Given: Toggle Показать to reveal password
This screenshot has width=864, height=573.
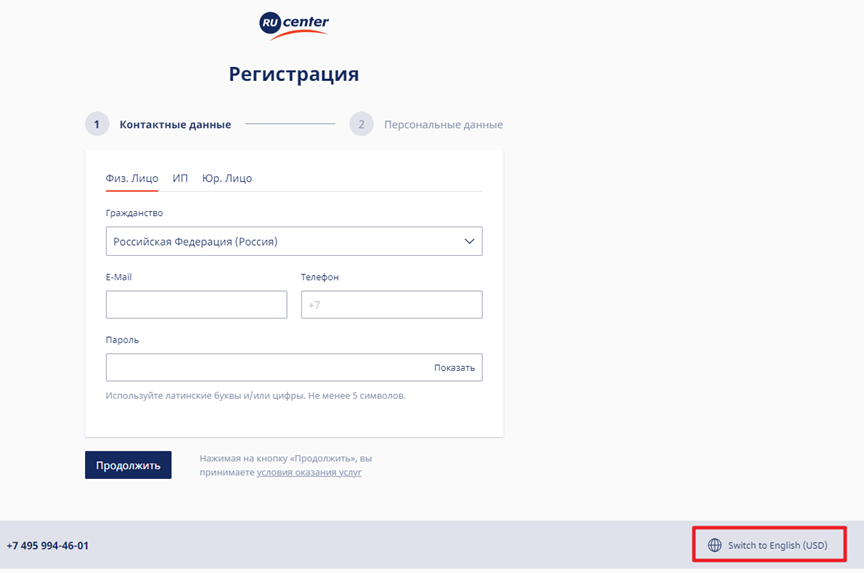Looking at the screenshot, I should click(x=454, y=367).
